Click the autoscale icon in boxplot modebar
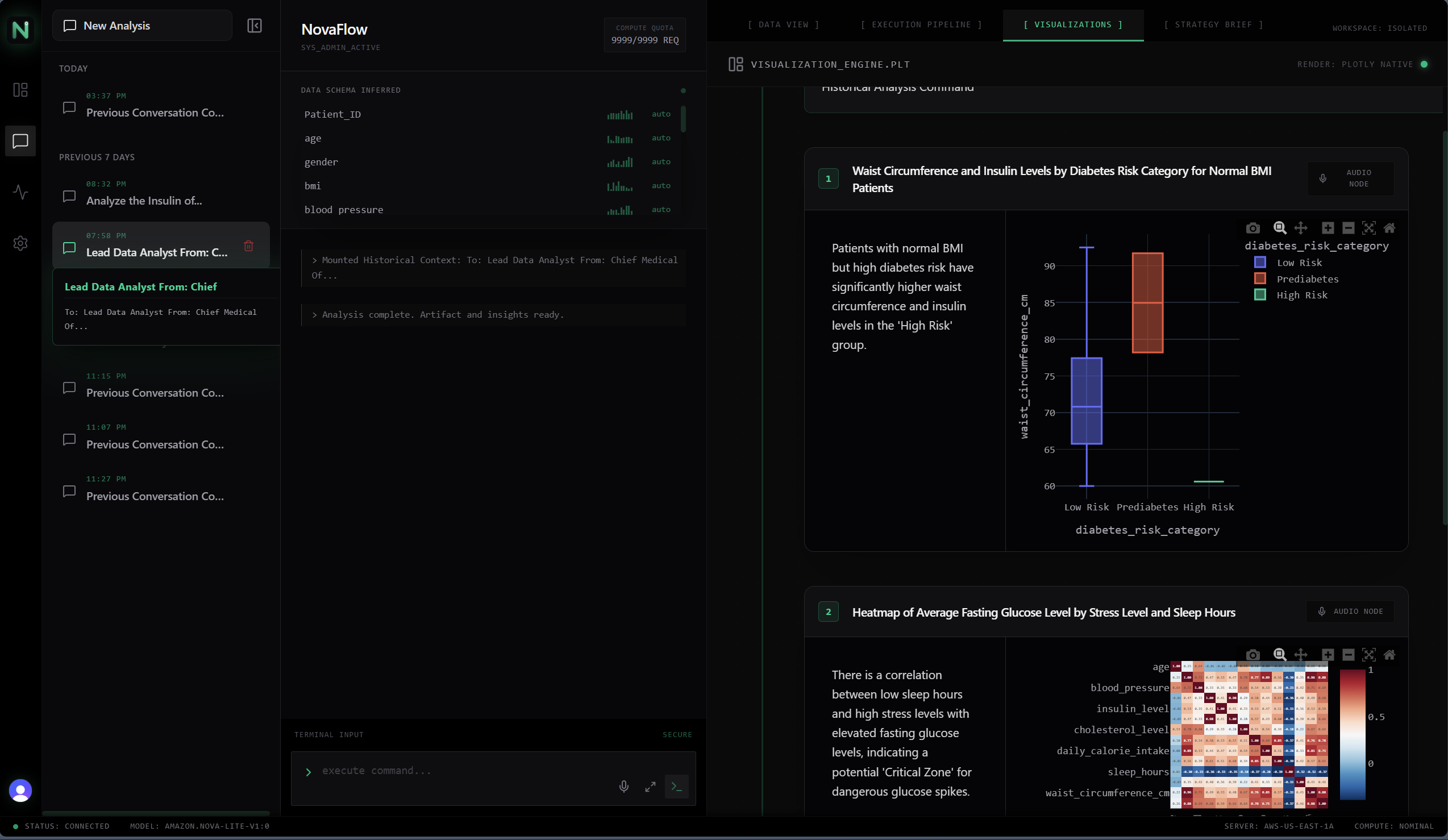This screenshot has width=1448, height=840. pyautogui.click(x=1368, y=228)
